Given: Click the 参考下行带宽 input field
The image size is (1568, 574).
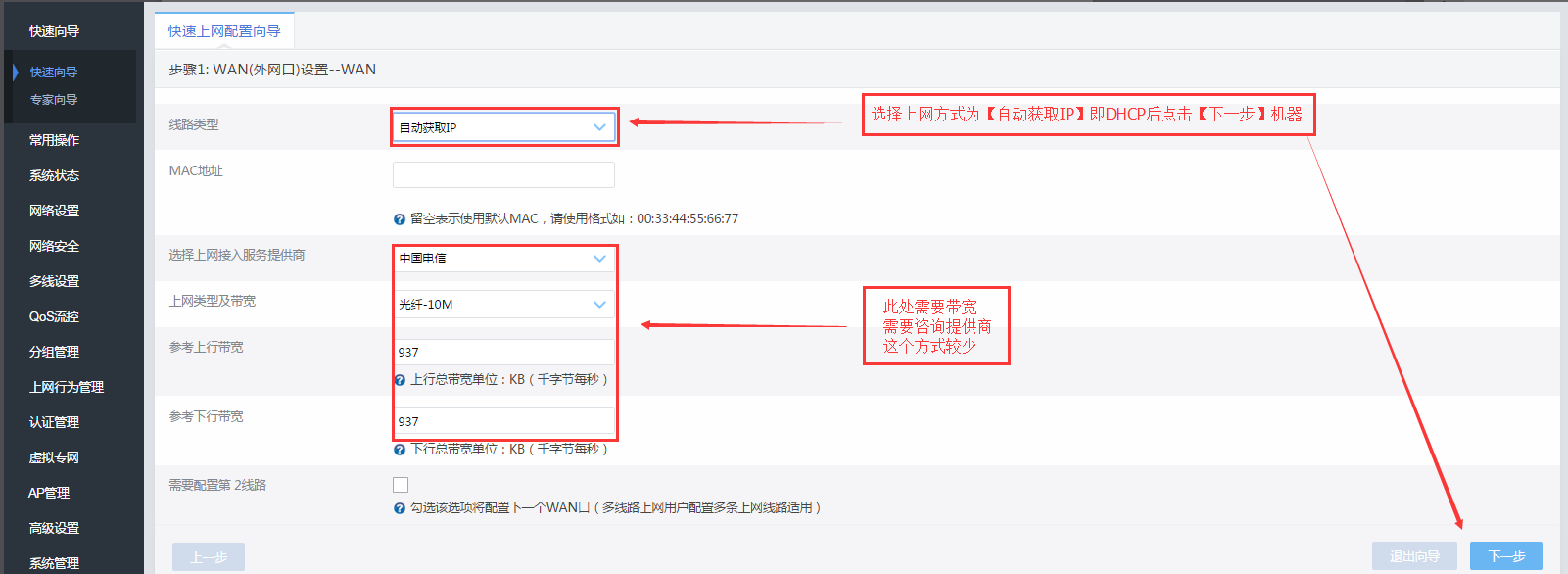Looking at the screenshot, I should pos(503,421).
